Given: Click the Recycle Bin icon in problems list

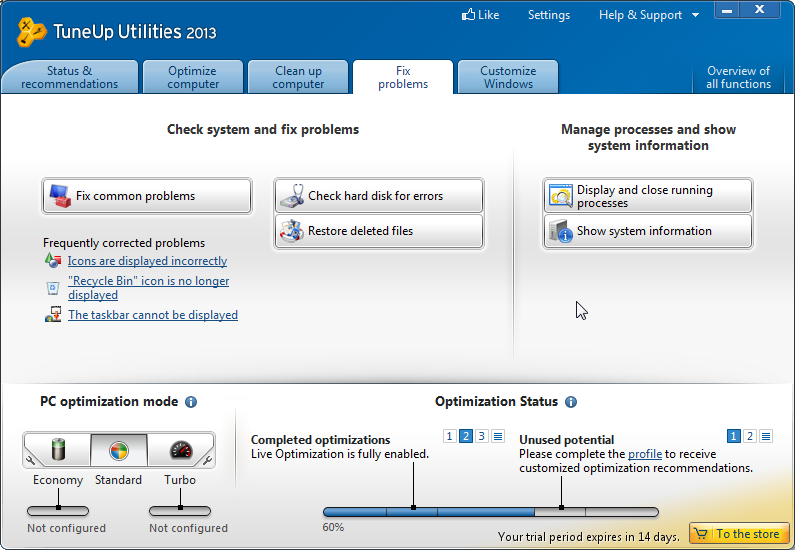Looking at the screenshot, I should click(x=53, y=288).
